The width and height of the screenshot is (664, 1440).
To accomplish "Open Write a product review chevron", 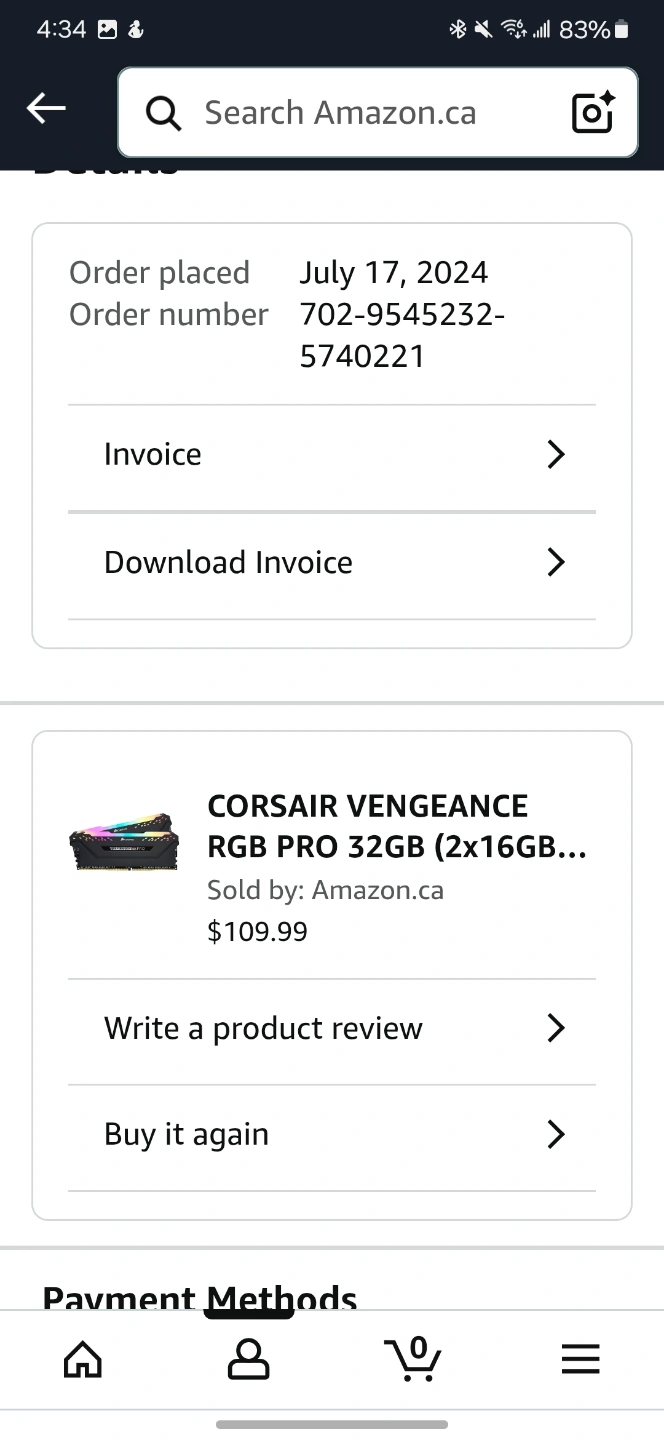I will click(557, 1028).
